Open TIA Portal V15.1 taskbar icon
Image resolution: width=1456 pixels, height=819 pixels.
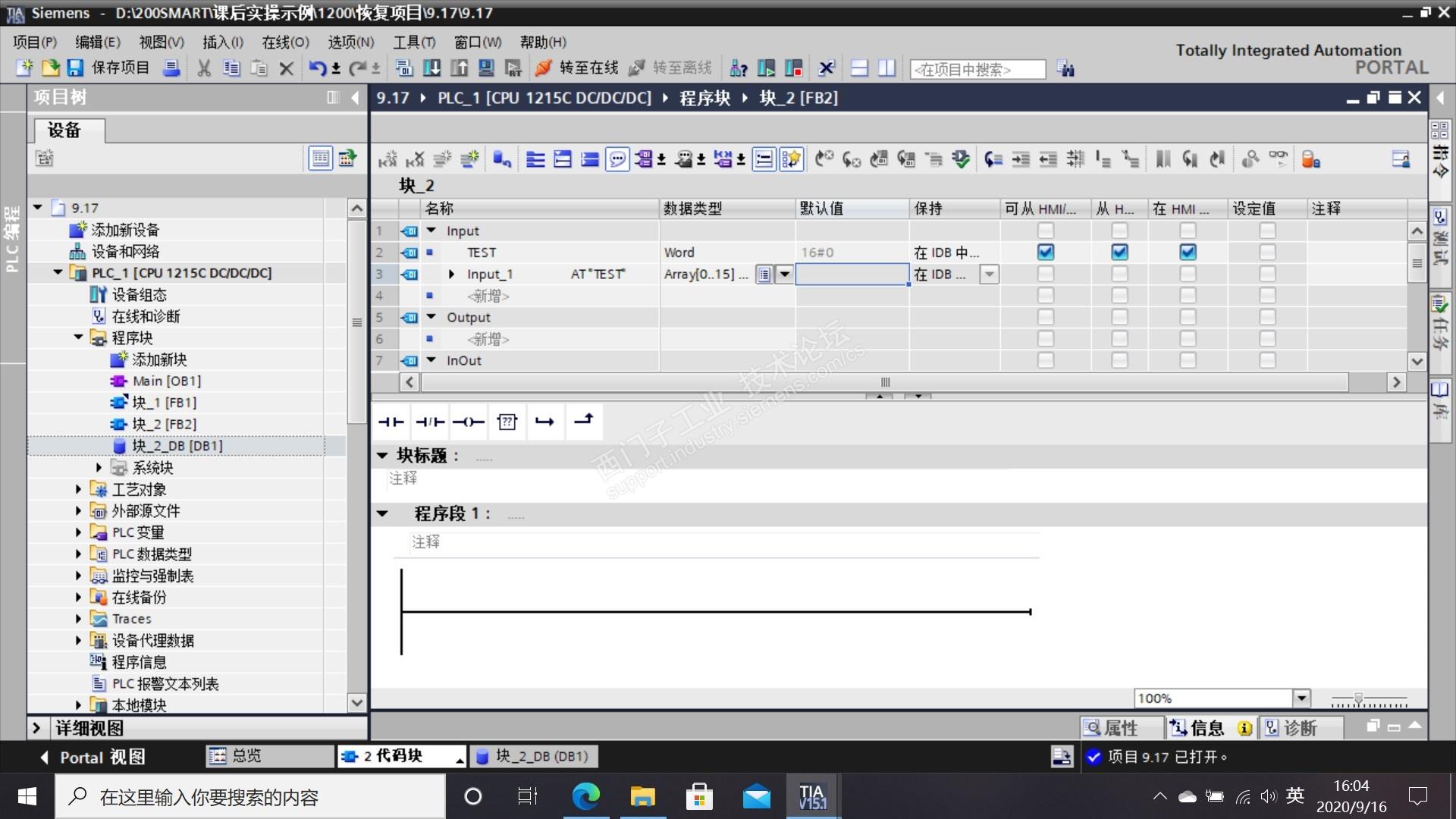pos(812,796)
